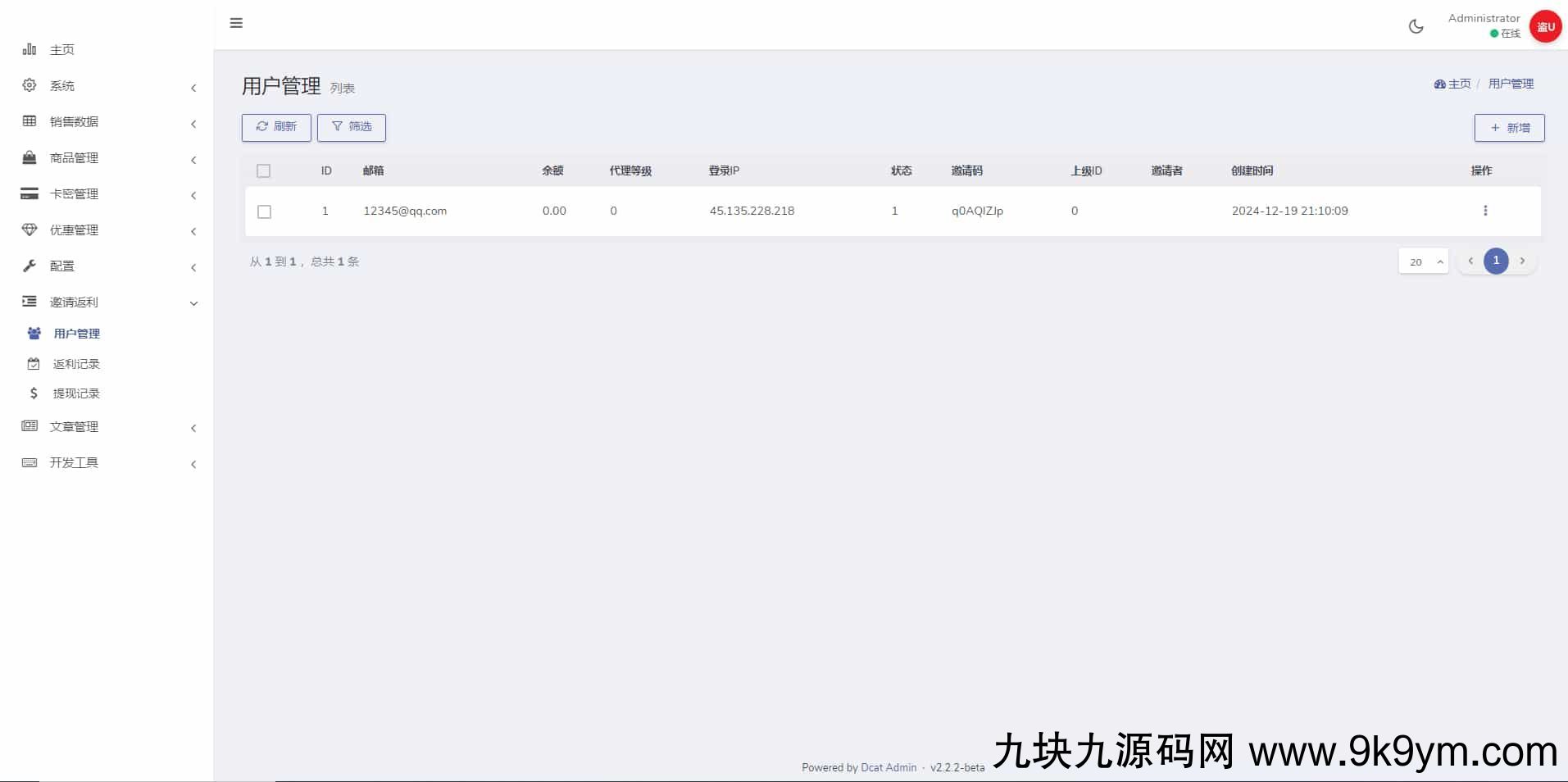
Task: Click the 主页 breadcrumb link
Action: (1453, 84)
